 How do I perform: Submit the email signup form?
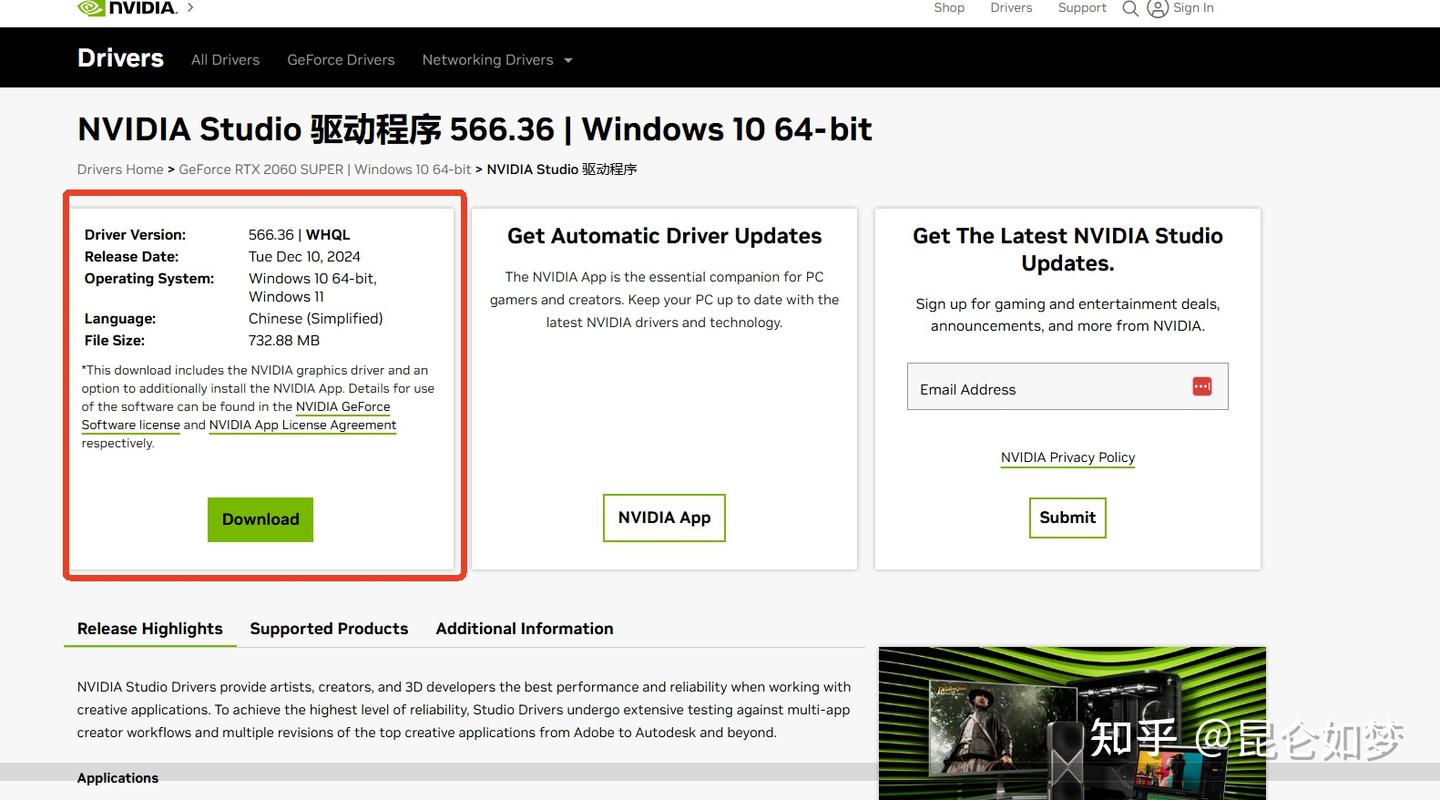coord(1067,517)
